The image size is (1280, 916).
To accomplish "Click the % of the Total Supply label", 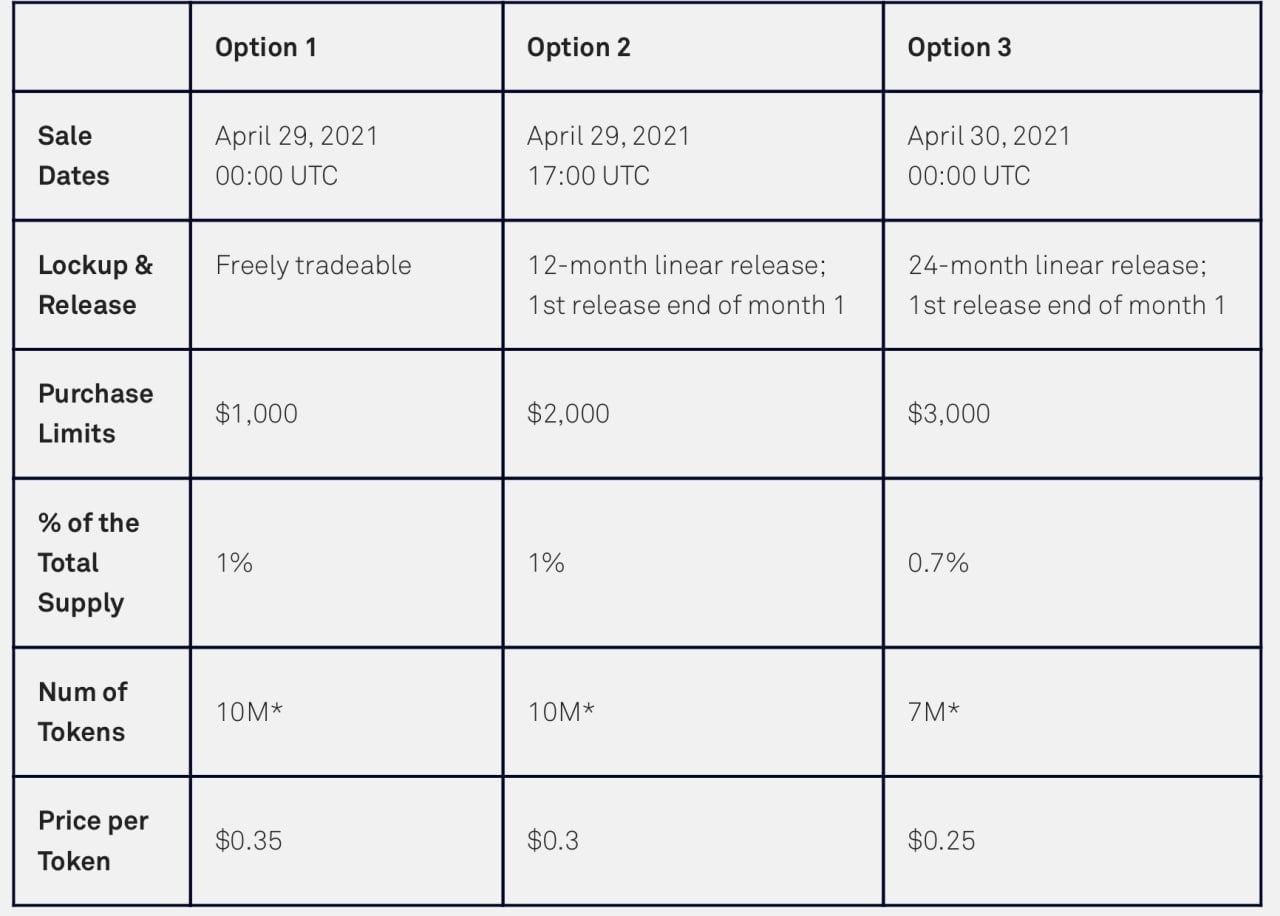I will click(x=88, y=562).
